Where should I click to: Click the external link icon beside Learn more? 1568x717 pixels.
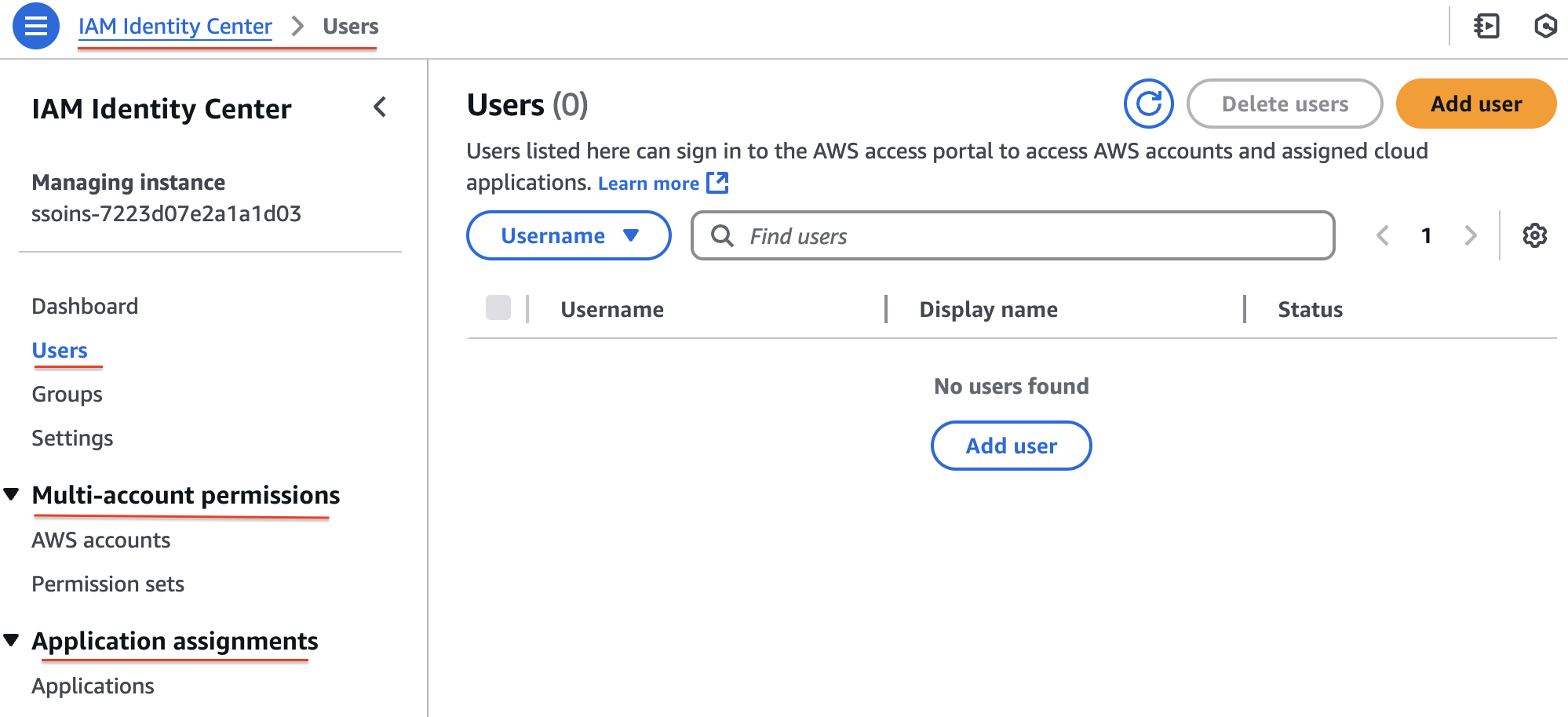tap(717, 183)
